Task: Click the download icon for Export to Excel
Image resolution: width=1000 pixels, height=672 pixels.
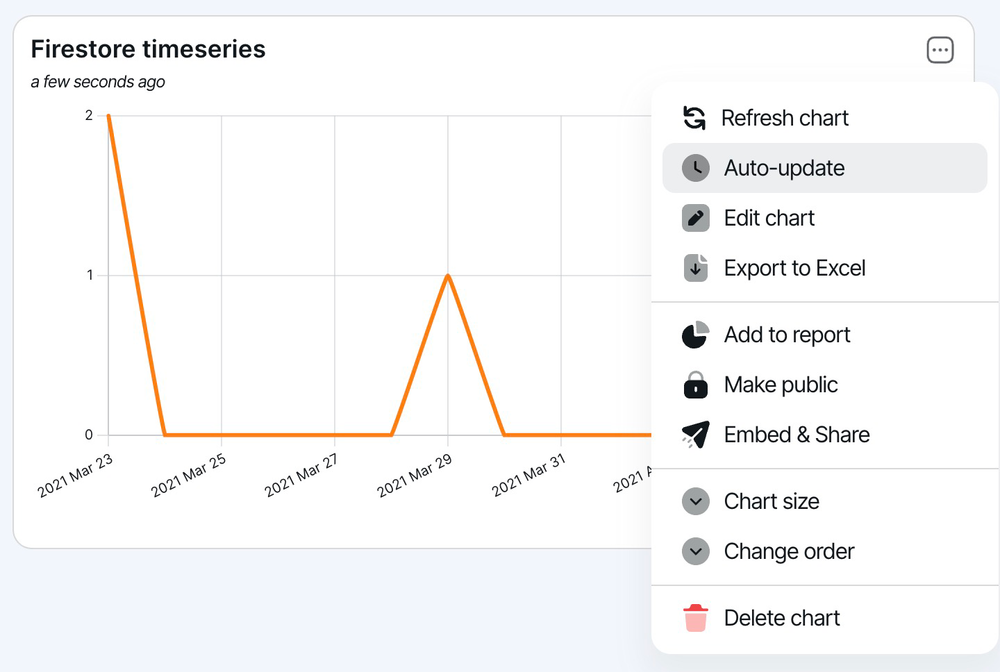Action: [695, 267]
